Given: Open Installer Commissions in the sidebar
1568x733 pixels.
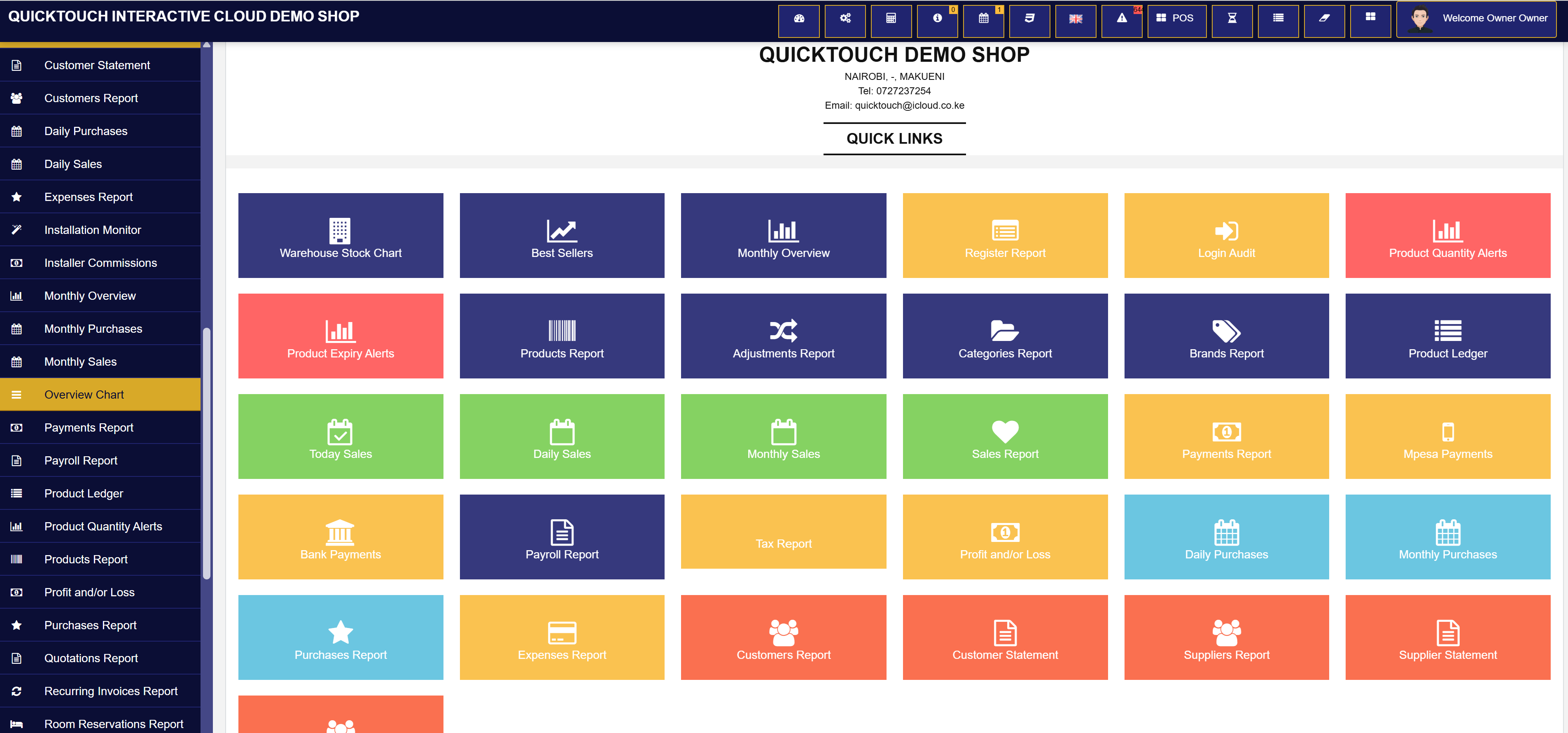Looking at the screenshot, I should click(x=100, y=262).
